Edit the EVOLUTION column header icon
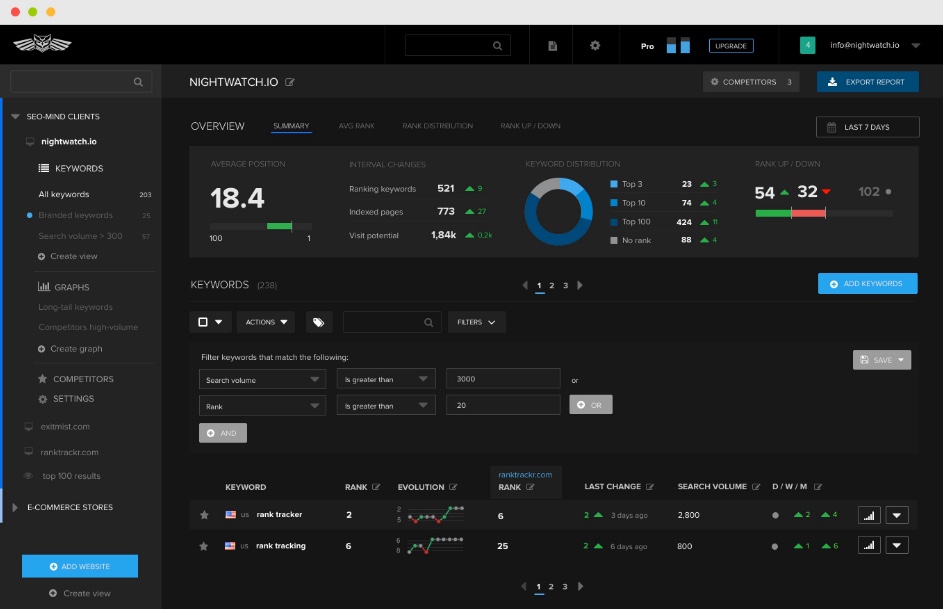 click(x=453, y=487)
